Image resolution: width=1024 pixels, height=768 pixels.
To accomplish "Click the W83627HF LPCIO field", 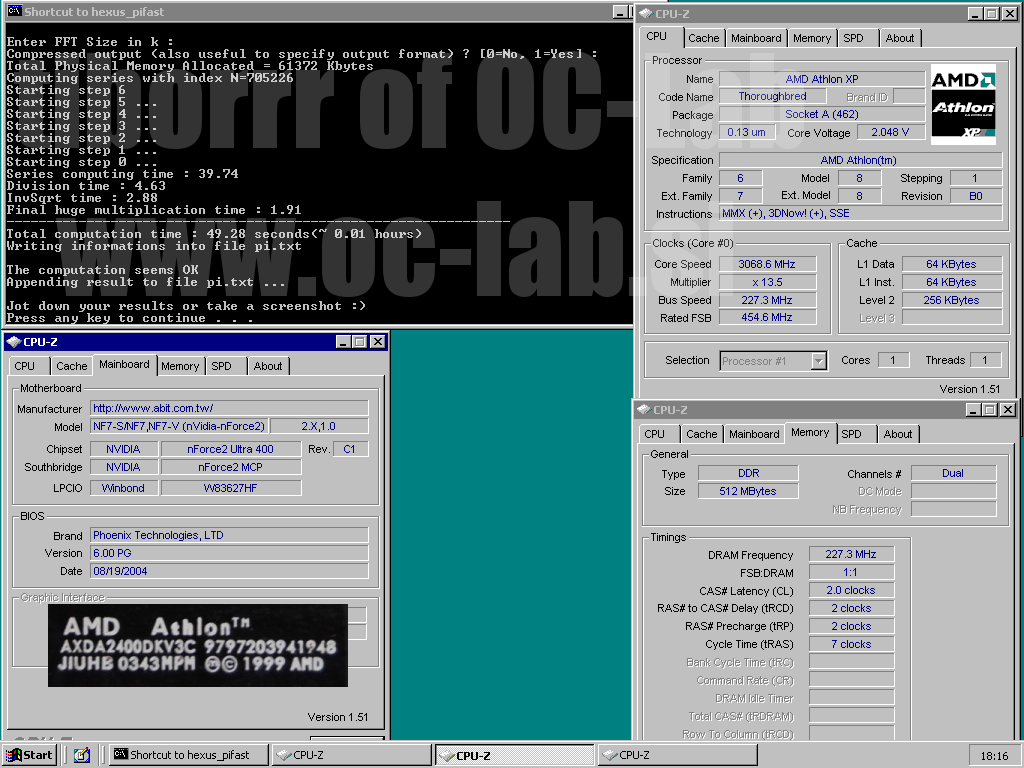I will (x=231, y=488).
